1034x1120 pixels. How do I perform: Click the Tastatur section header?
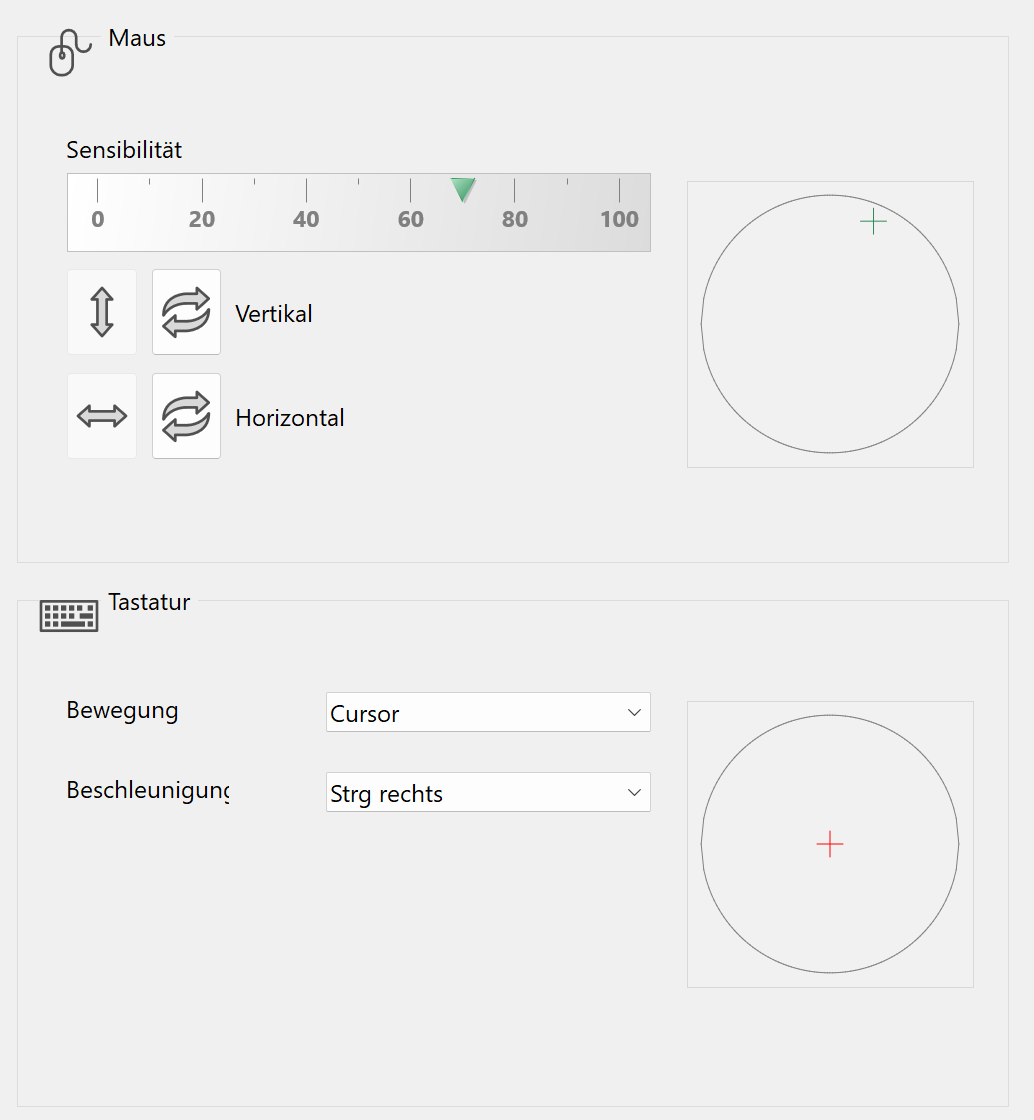pyautogui.click(x=149, y=602)
